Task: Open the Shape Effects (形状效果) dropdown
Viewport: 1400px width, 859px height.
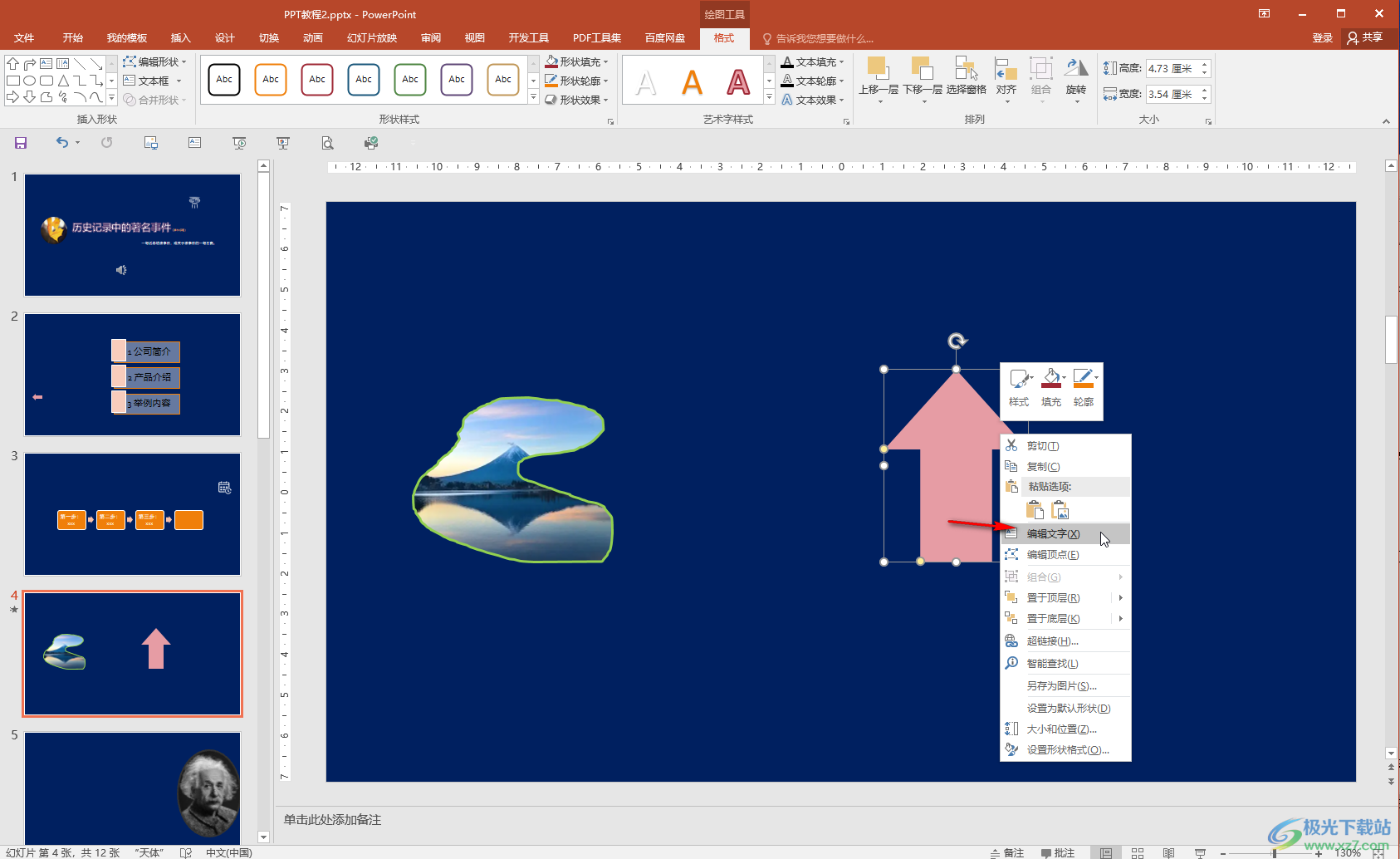Action: pos(577,100)
